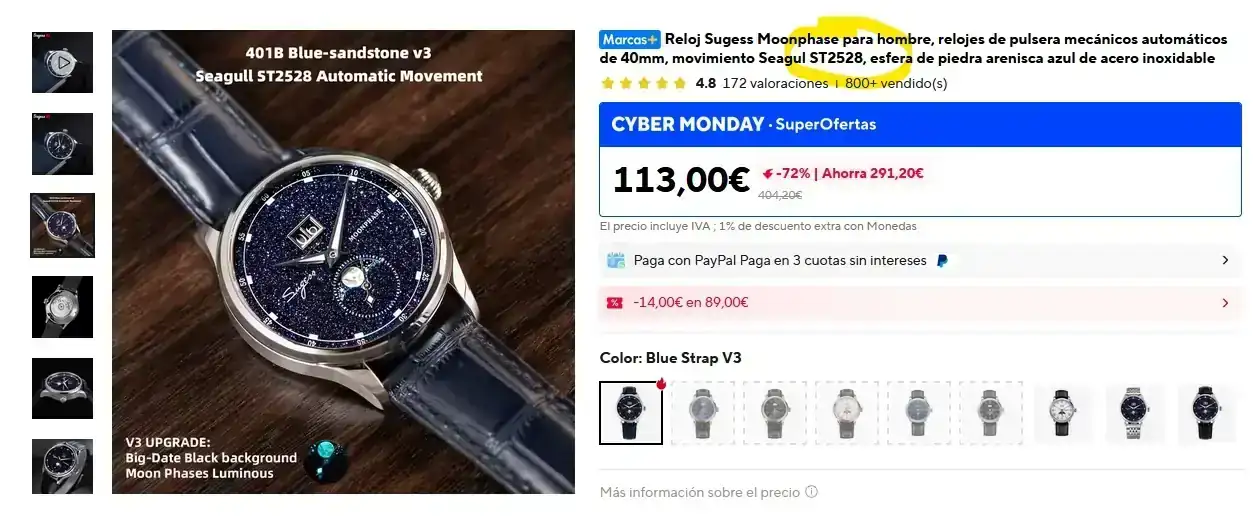
Task: Choose the last black strap variant
Action: click(1207, 413)
